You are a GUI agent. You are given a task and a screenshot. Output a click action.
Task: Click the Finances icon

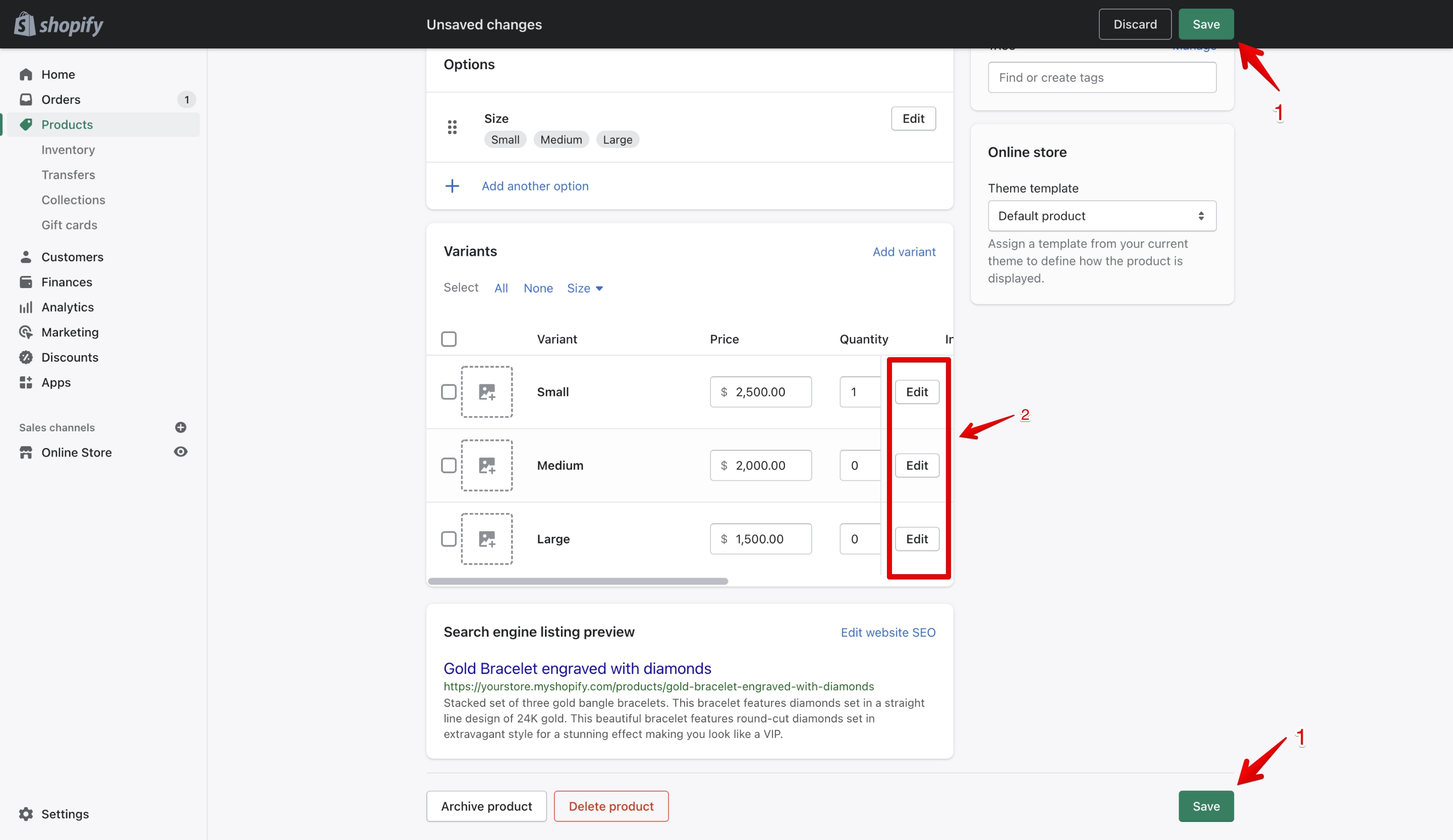[26, 282]
